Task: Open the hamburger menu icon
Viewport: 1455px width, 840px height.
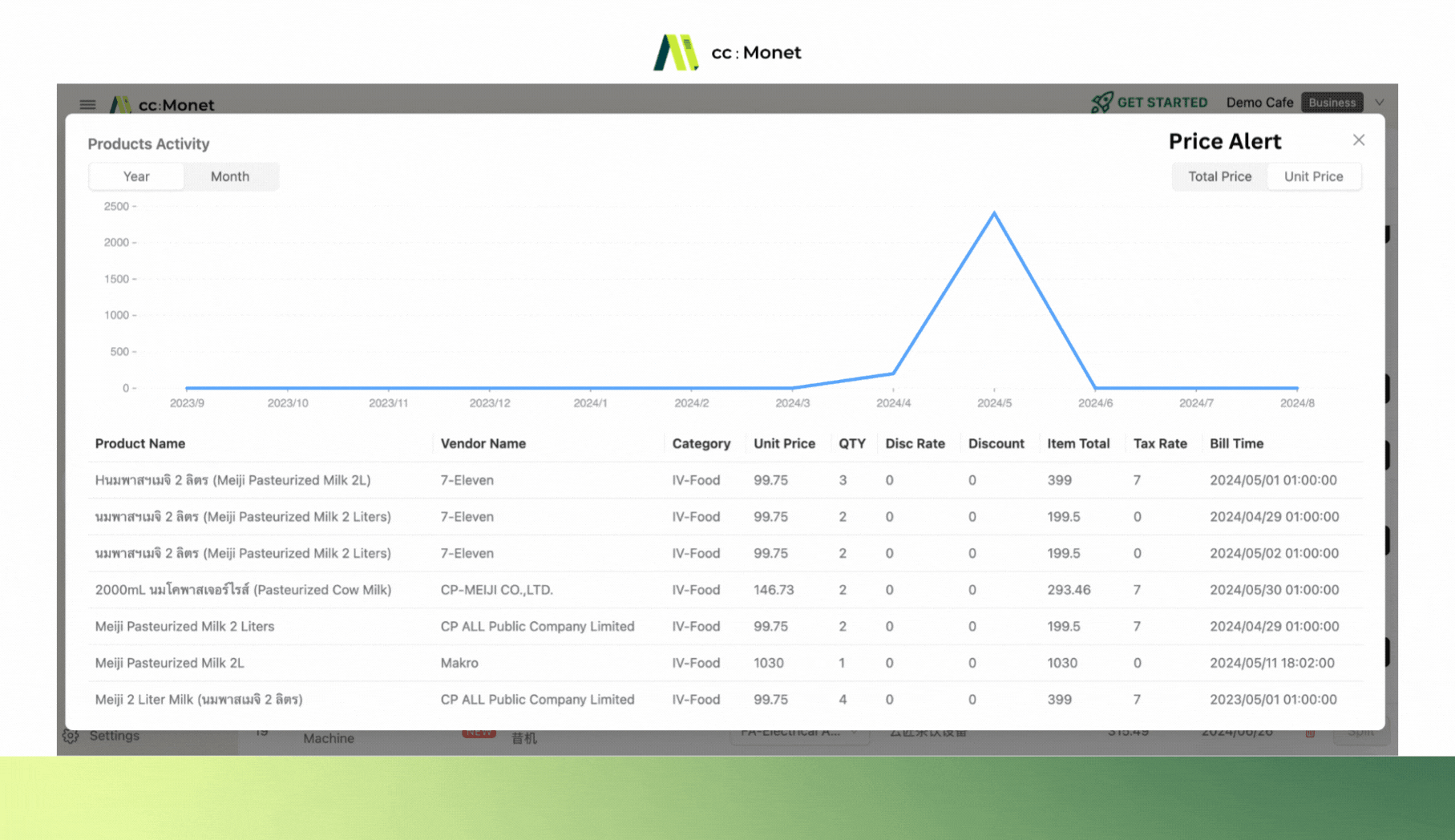Action: pos(87,104)
